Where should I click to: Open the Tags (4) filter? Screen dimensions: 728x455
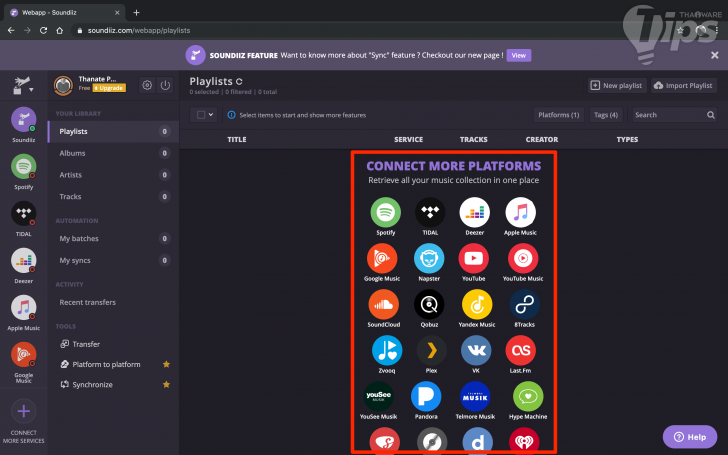606,115
